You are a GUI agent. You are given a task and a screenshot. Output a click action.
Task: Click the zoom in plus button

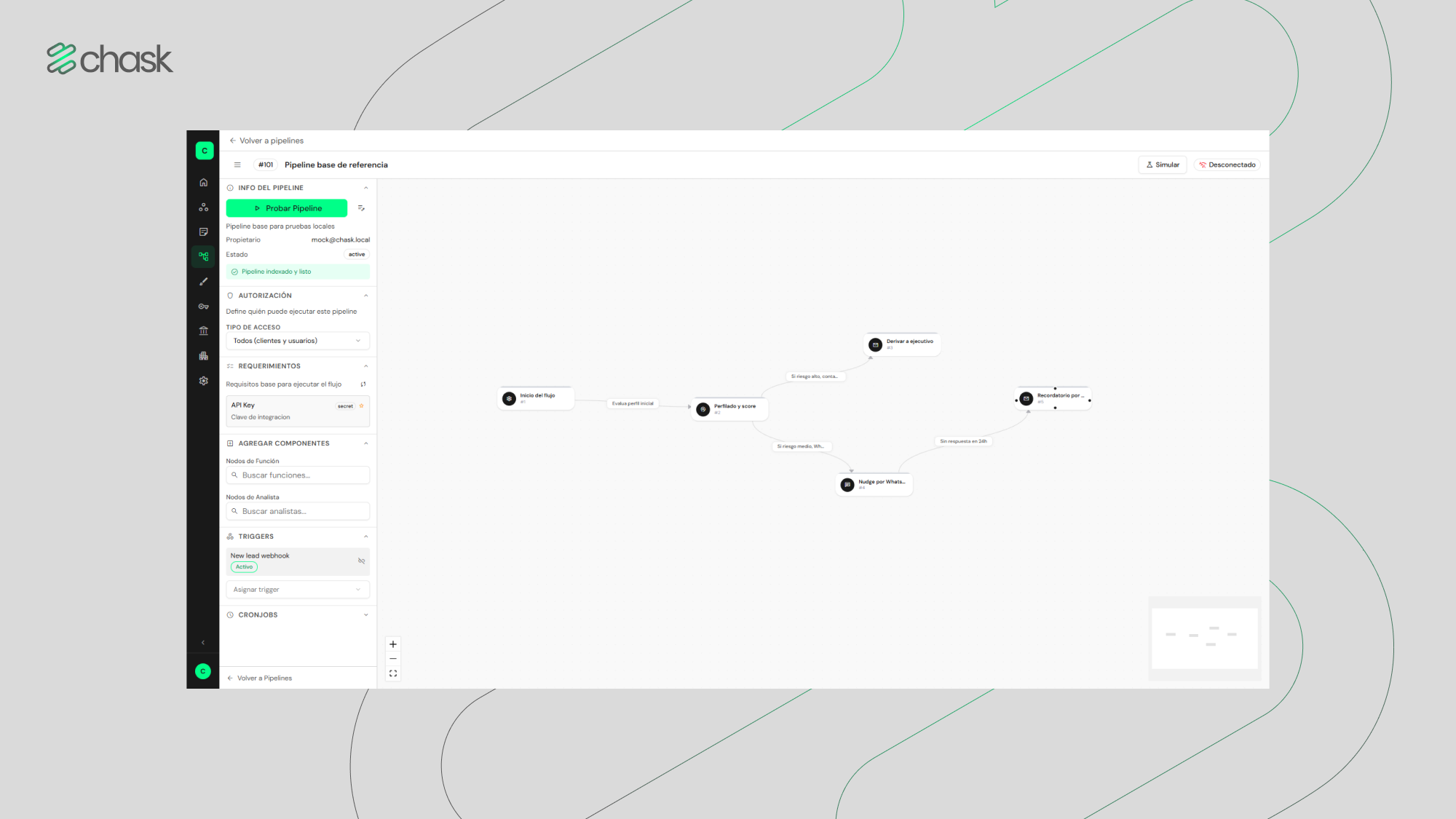(x=393, y=644)
